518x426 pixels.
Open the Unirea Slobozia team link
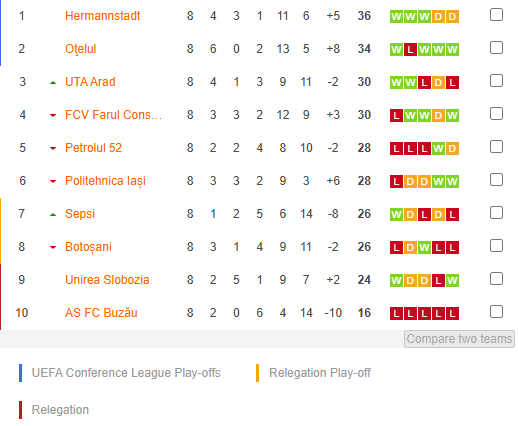point(107,280)
